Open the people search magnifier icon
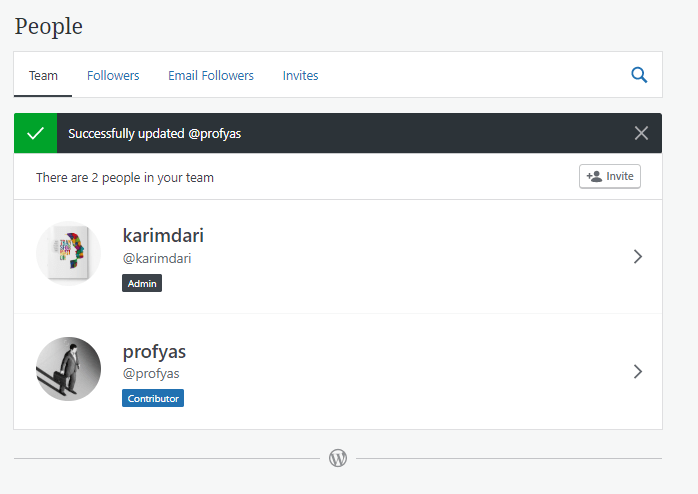Screen dimensions: 698x494 pos(639,75)
